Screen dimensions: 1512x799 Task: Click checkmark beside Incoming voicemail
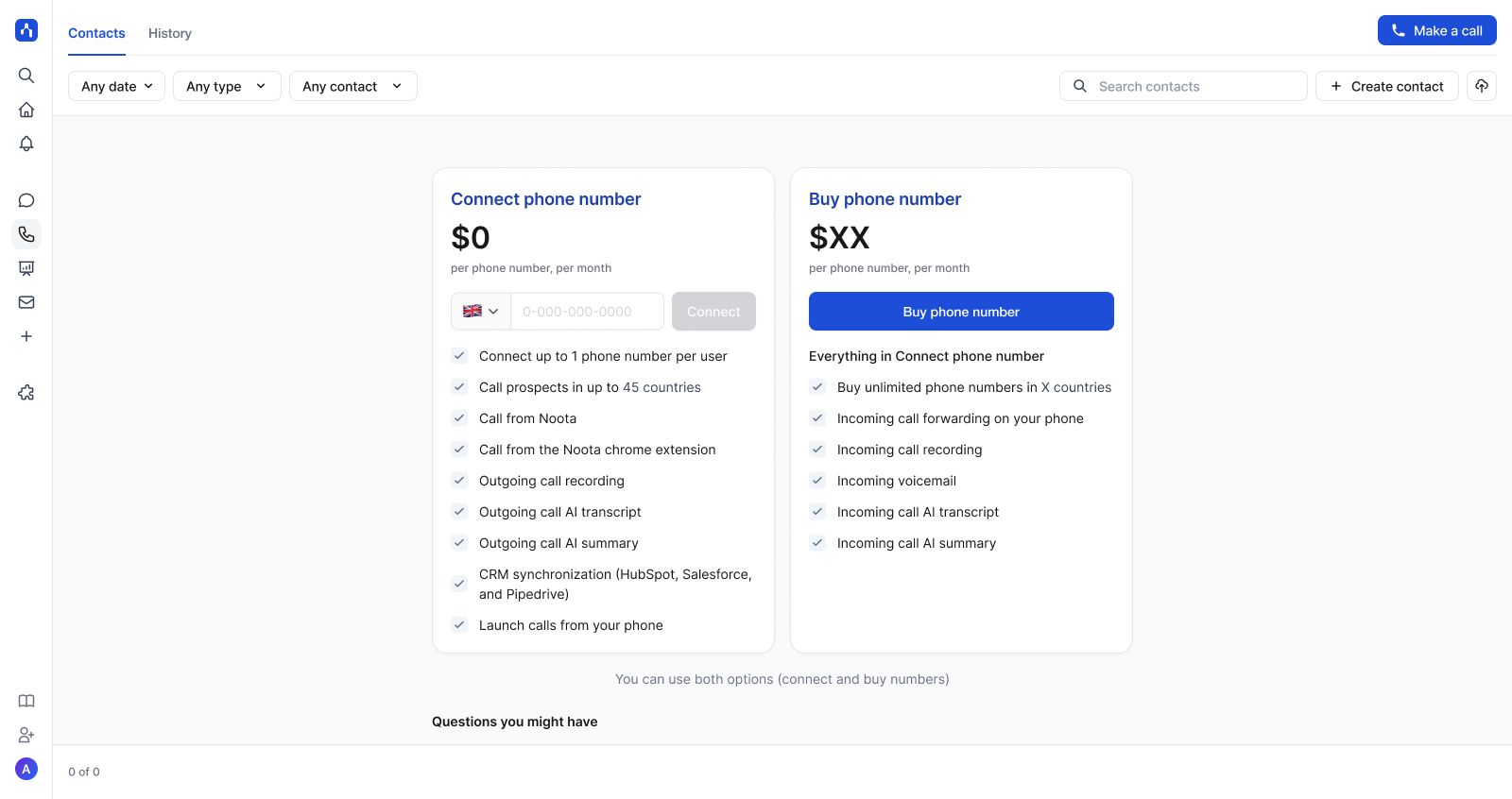[x=817, y=481]
